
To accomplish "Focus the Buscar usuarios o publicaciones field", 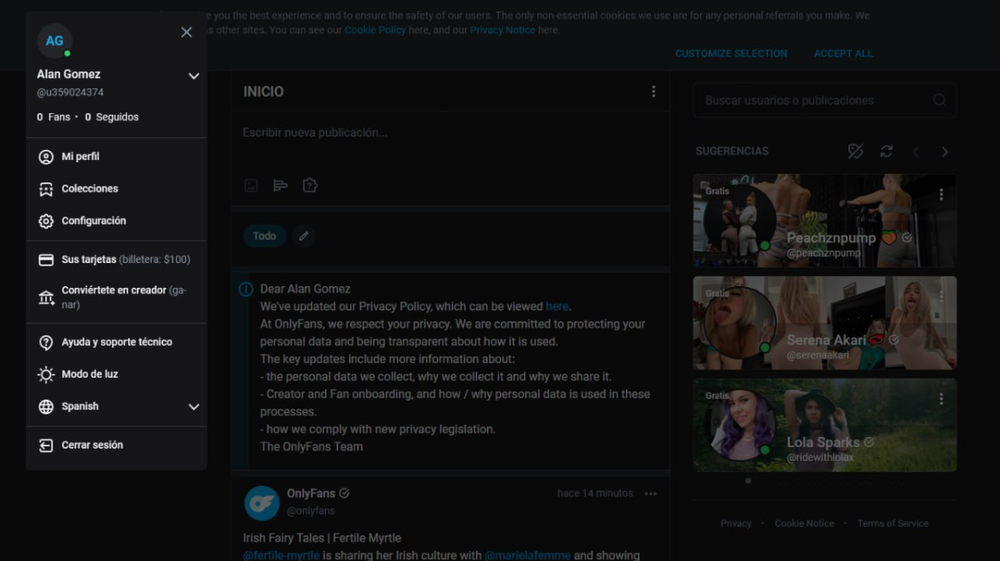I will pos(815,100).
